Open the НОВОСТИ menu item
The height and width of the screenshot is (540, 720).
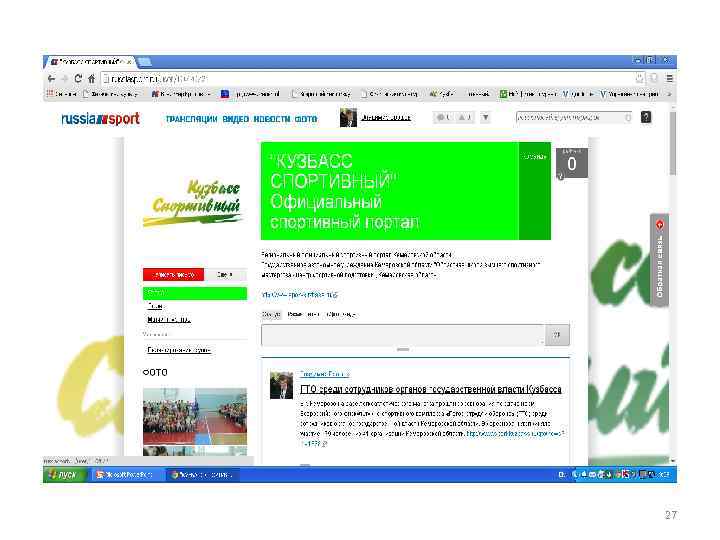(x=272, y=119)
